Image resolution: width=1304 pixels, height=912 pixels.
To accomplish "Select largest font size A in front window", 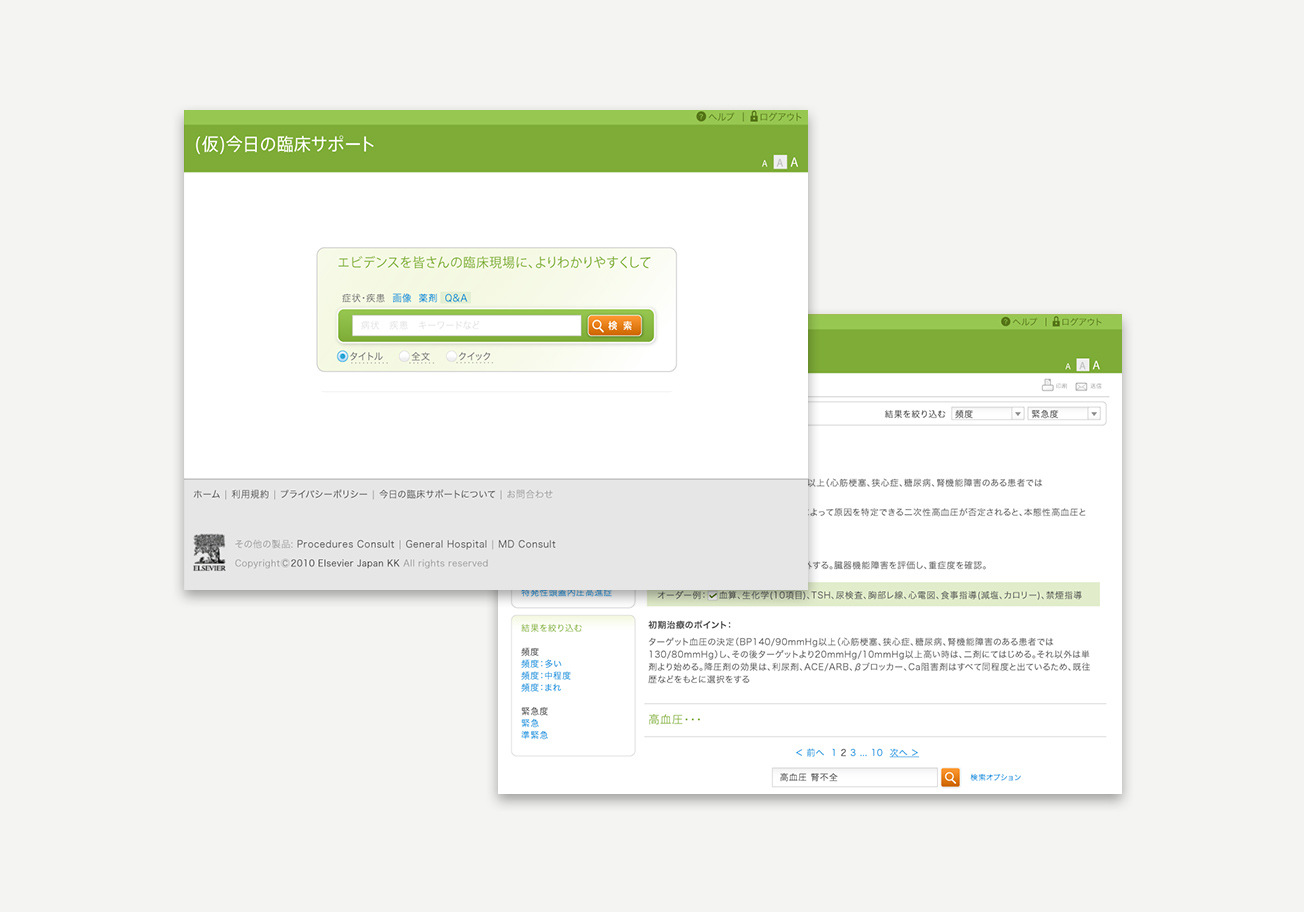I will click(x=794, y=163).
